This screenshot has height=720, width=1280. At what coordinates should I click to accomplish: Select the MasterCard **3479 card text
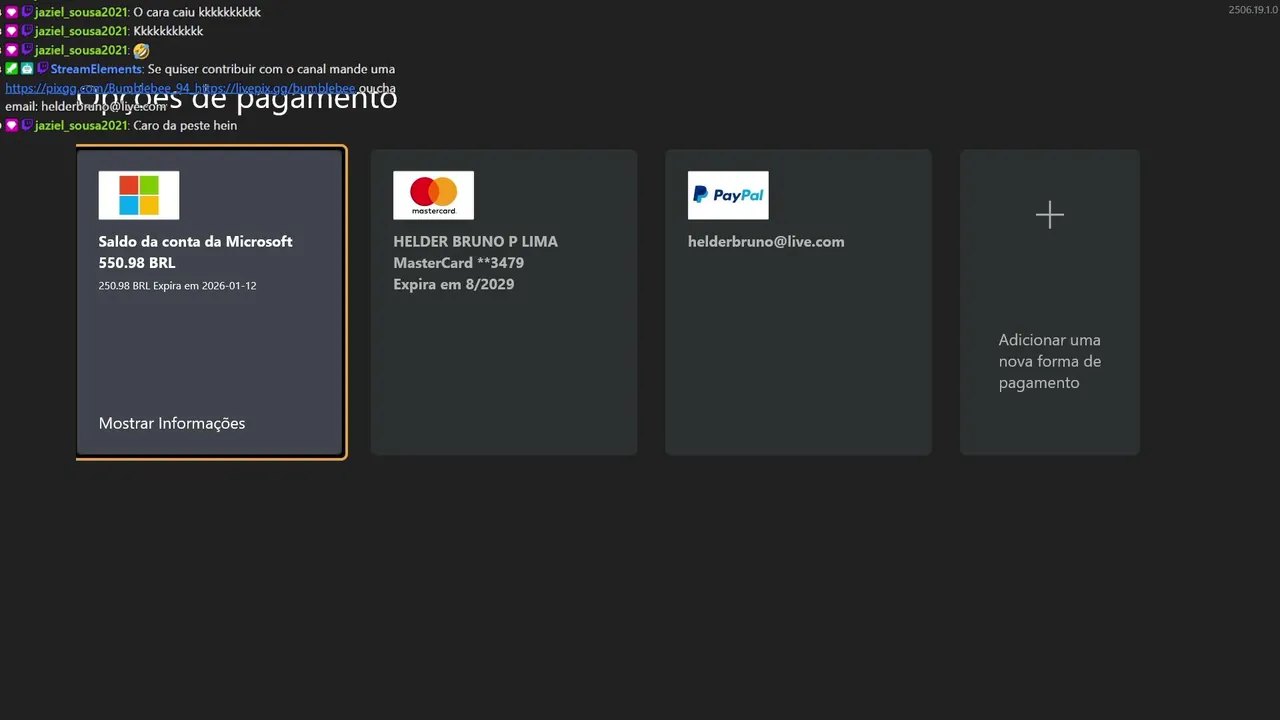point(458,263)
